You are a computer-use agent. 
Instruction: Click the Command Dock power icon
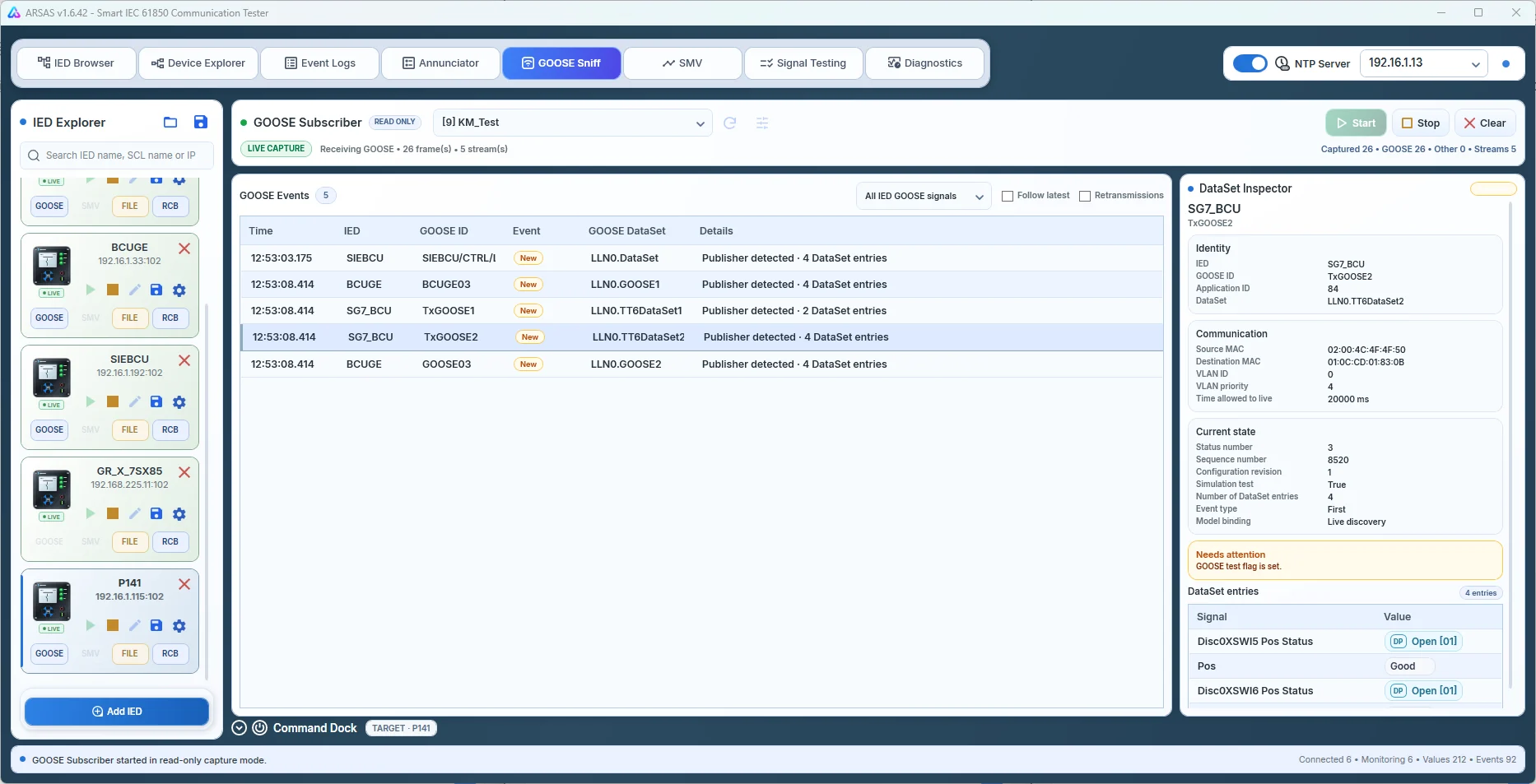tap(259, 728)
